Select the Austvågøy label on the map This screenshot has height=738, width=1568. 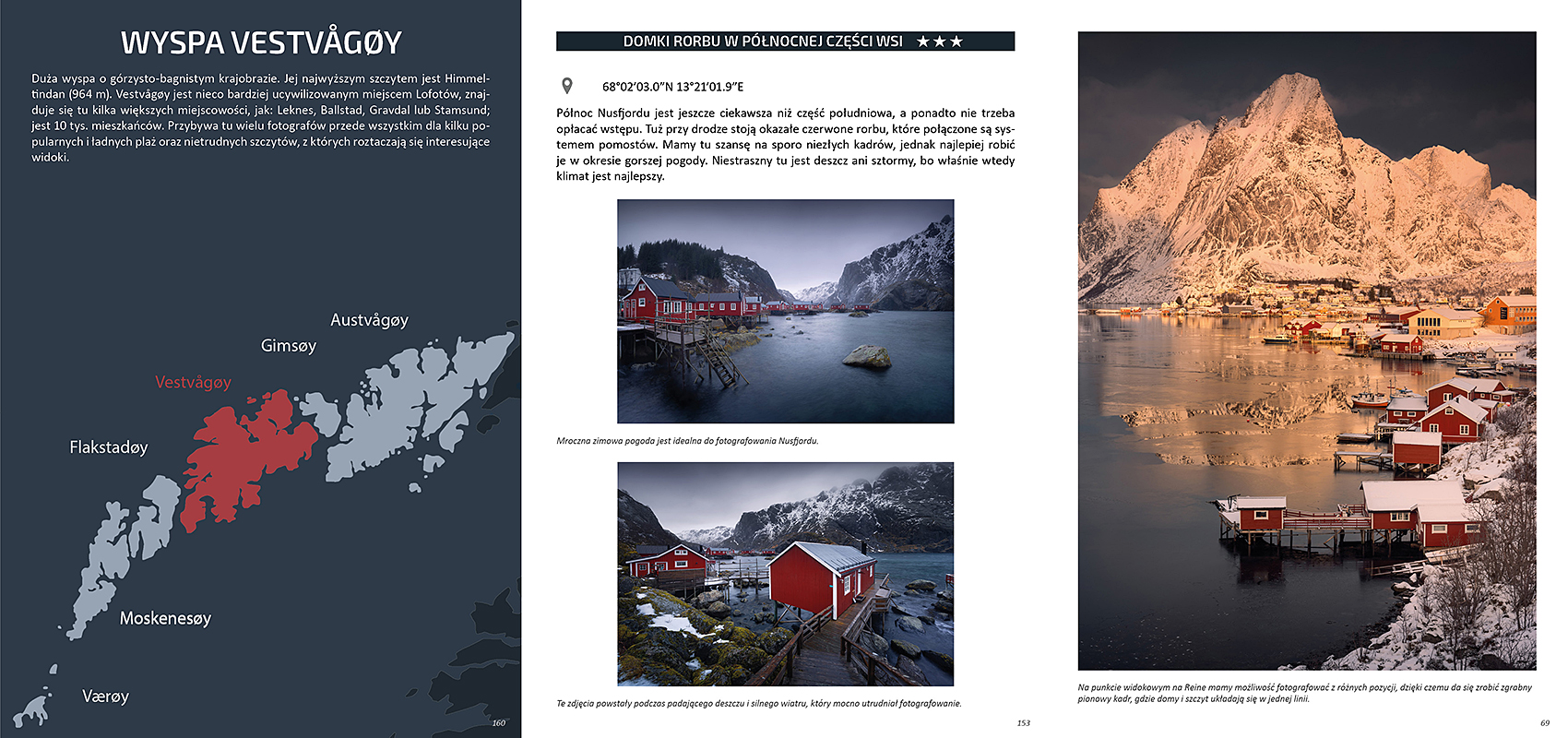click(369, 320)
